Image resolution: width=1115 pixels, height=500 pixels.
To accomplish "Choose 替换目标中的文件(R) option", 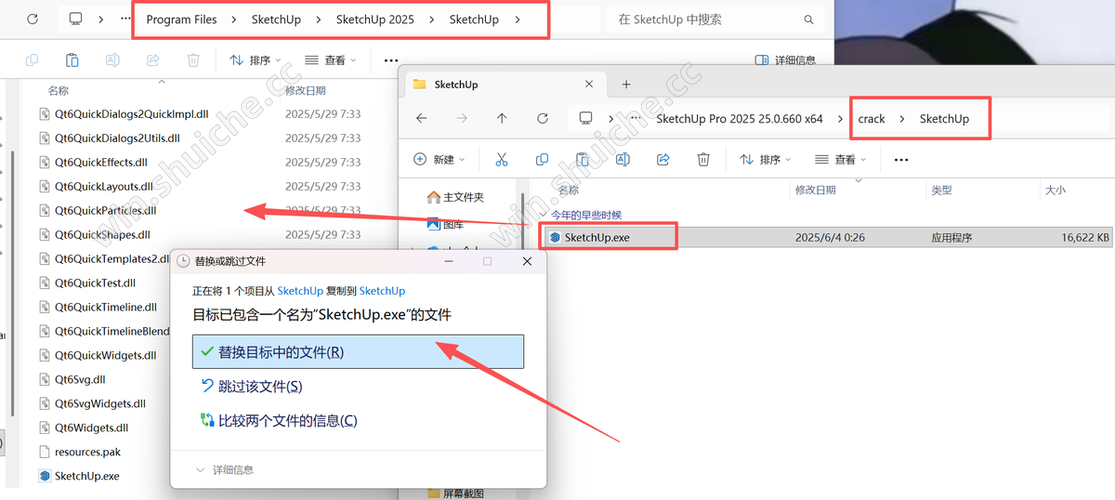I will pos(357,352).
